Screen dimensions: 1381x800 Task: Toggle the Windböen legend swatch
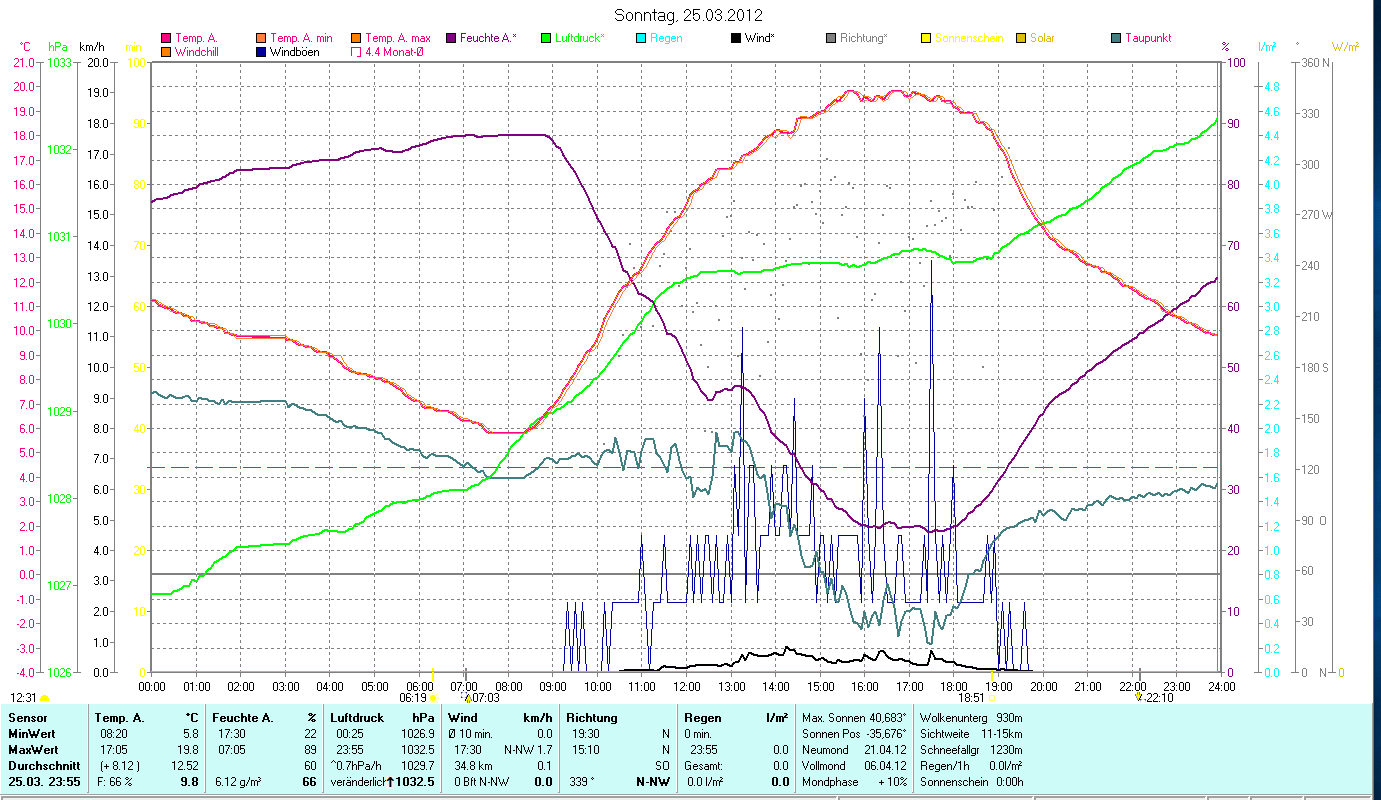click(261, 51)
